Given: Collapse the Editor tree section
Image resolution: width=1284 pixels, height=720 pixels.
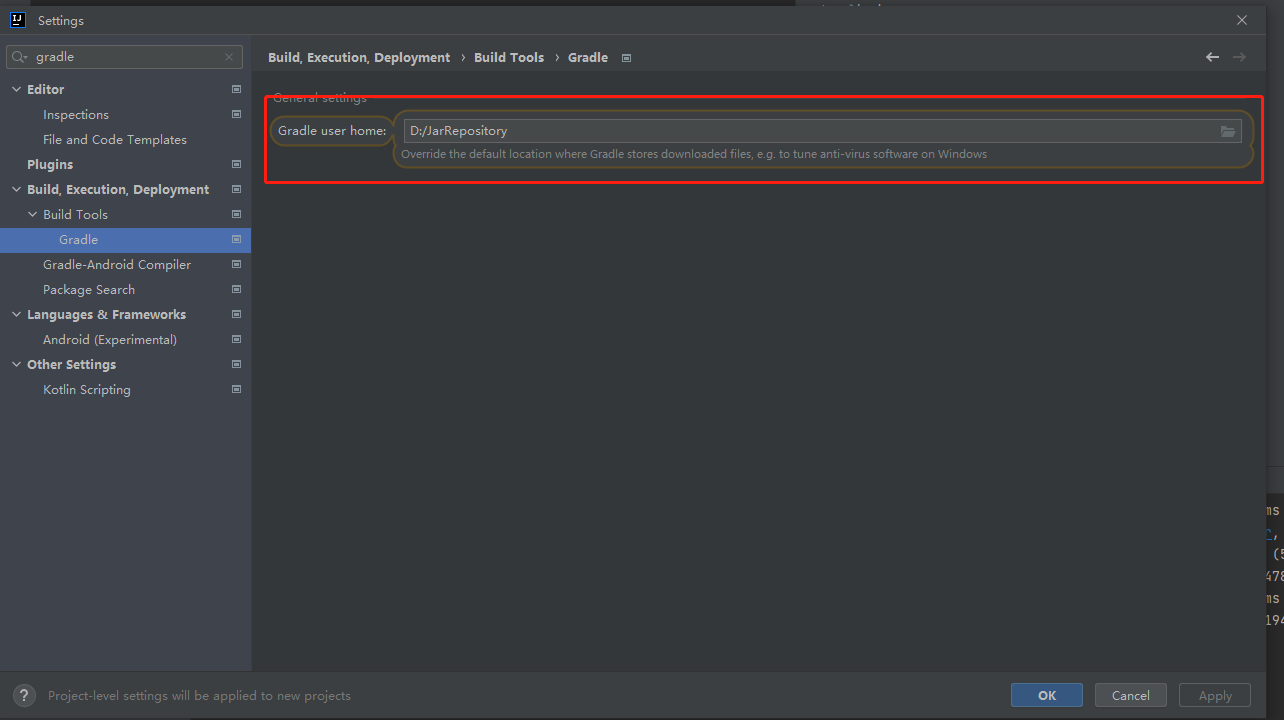Looking at the screenshot, I should point(16,89).
